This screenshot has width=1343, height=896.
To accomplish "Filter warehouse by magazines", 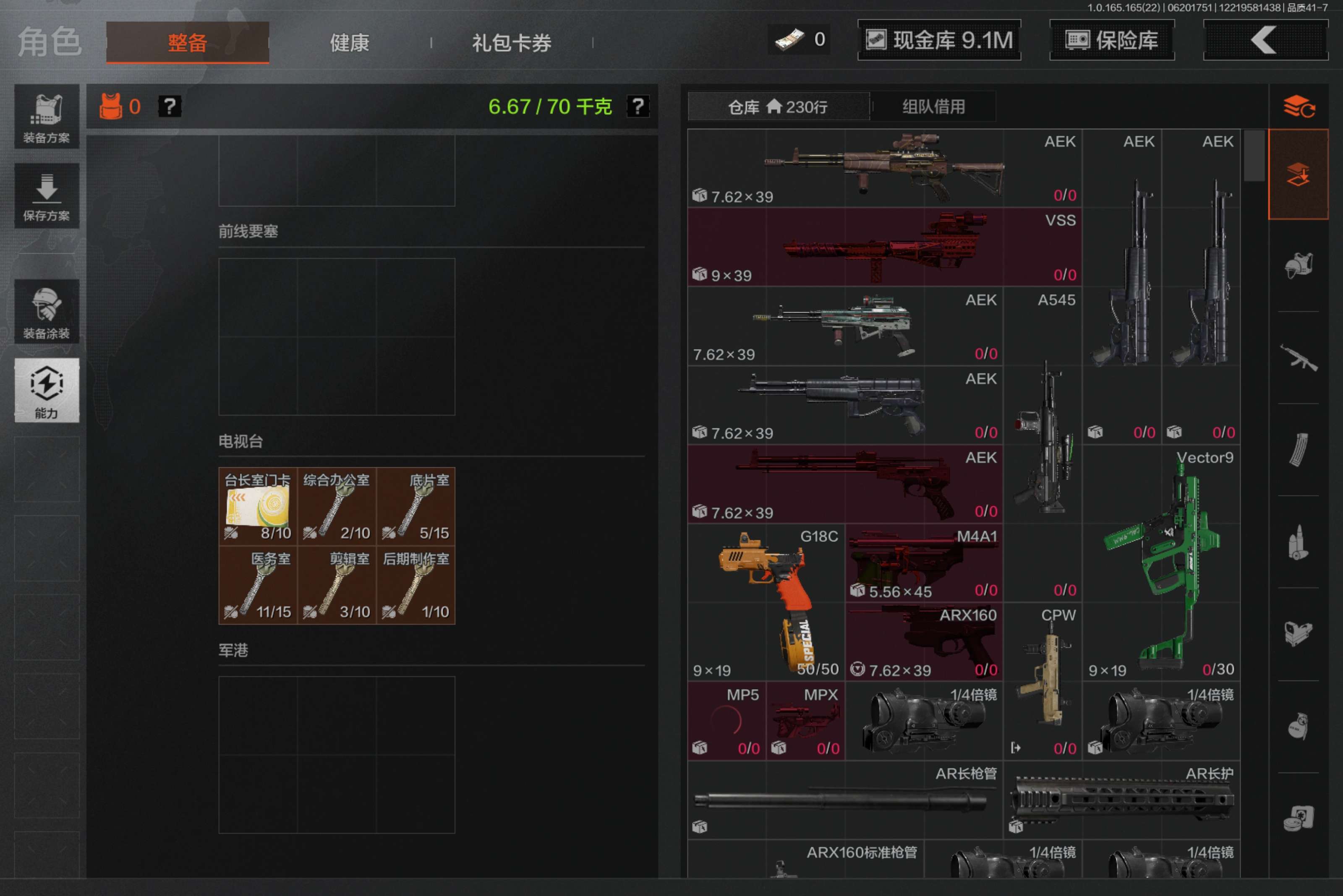I will click(x=1298, y=450).
